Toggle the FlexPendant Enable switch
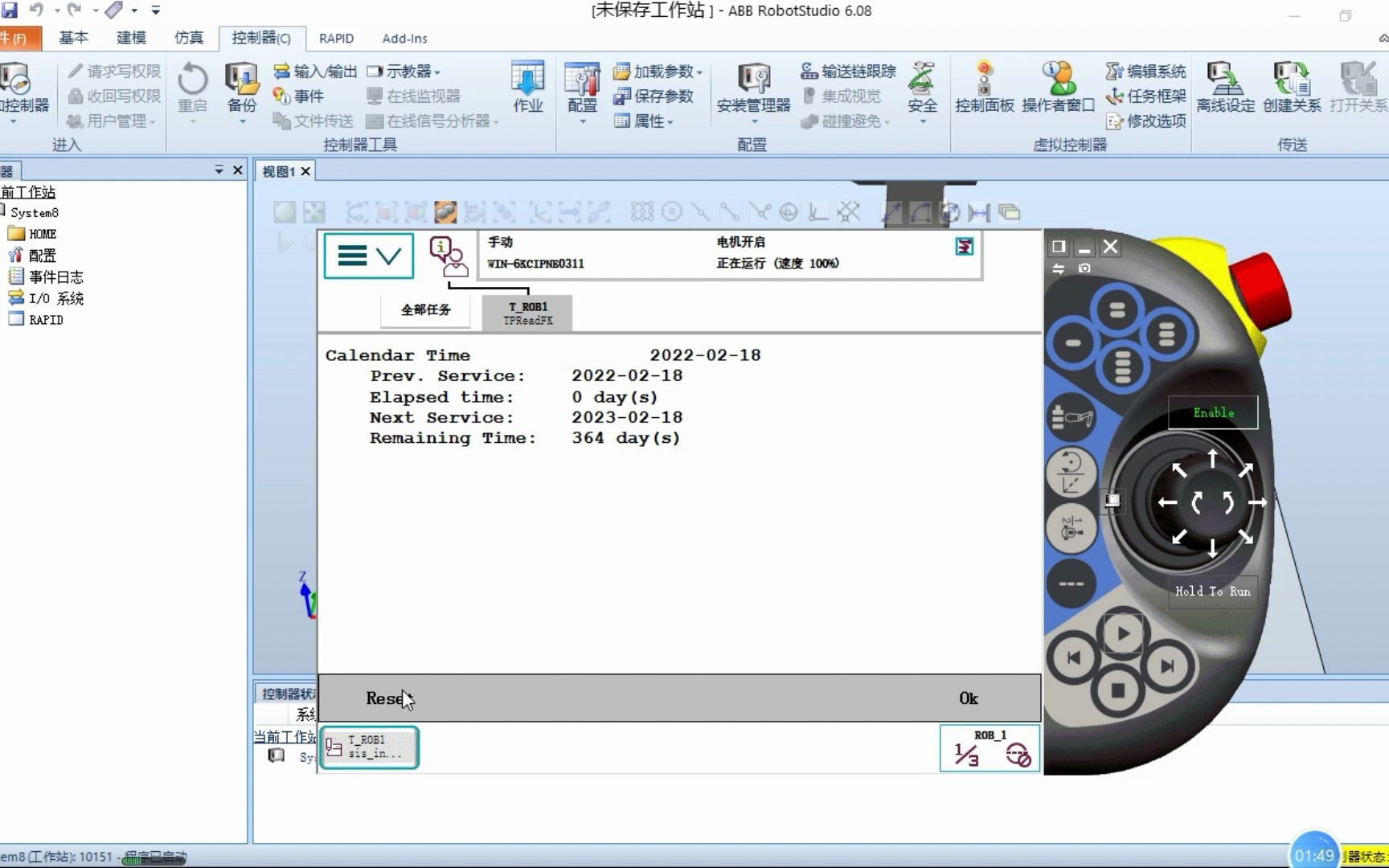The image size is (1389, 868). [x=1213, y=413]
